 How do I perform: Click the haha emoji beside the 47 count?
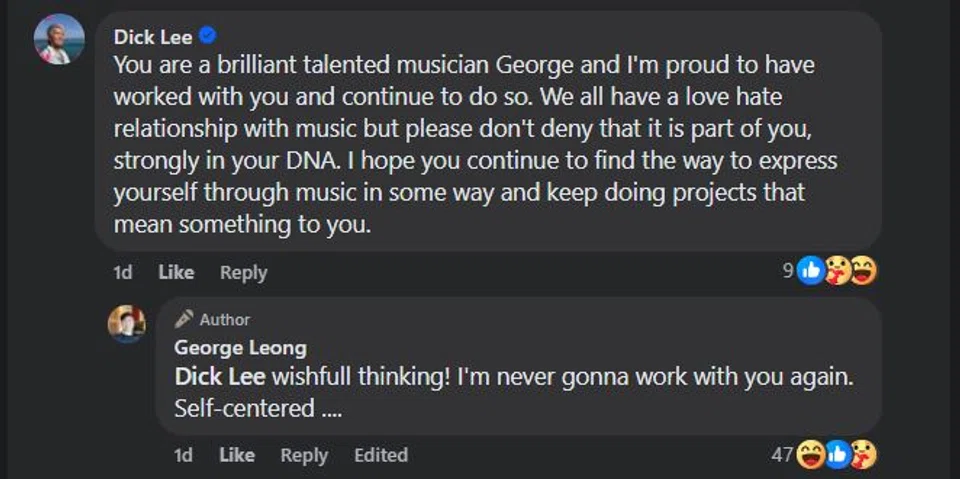pyautogui.click(x=811, y=455)
